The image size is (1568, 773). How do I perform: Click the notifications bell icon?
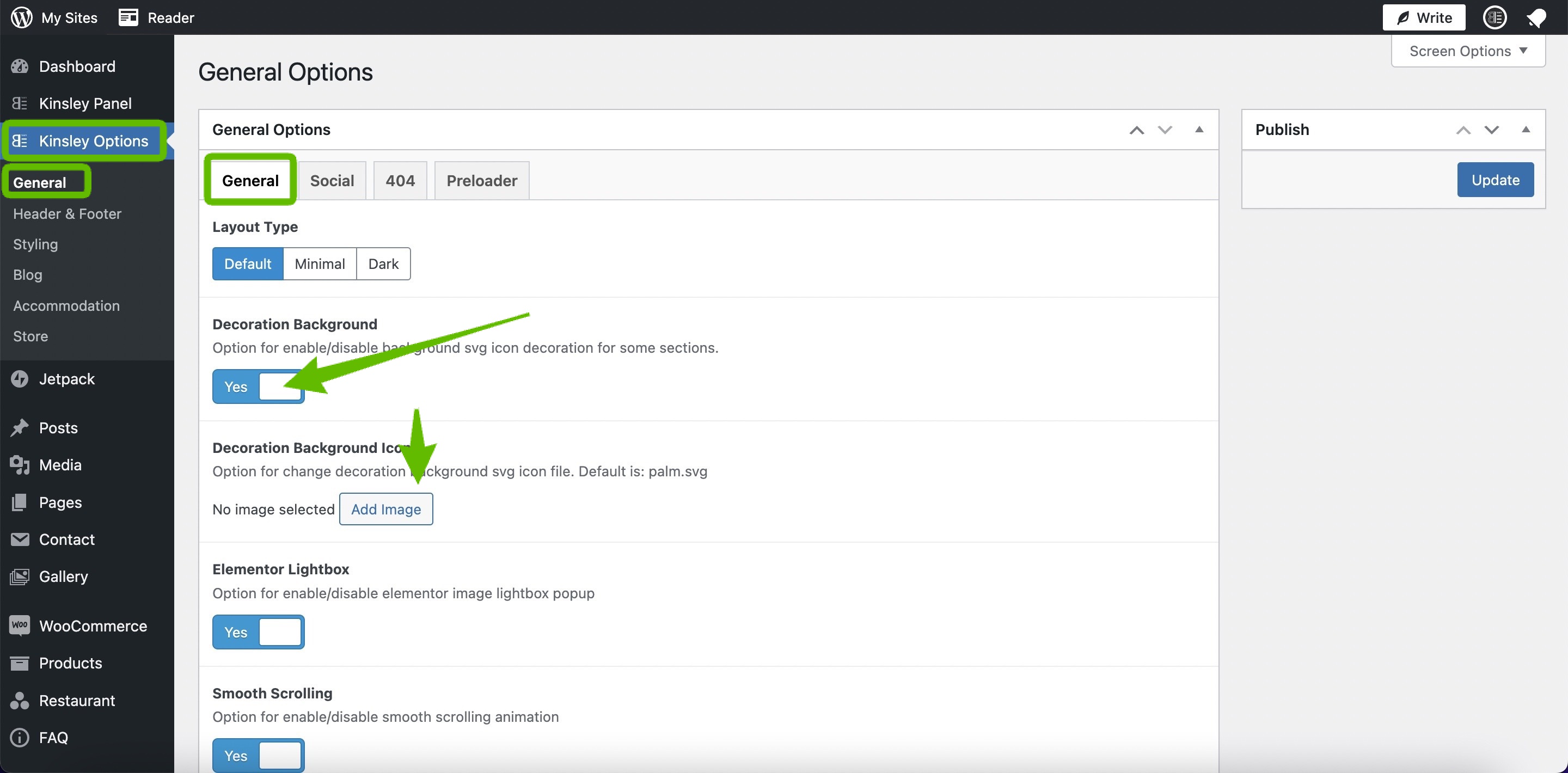coord(1536,17)
